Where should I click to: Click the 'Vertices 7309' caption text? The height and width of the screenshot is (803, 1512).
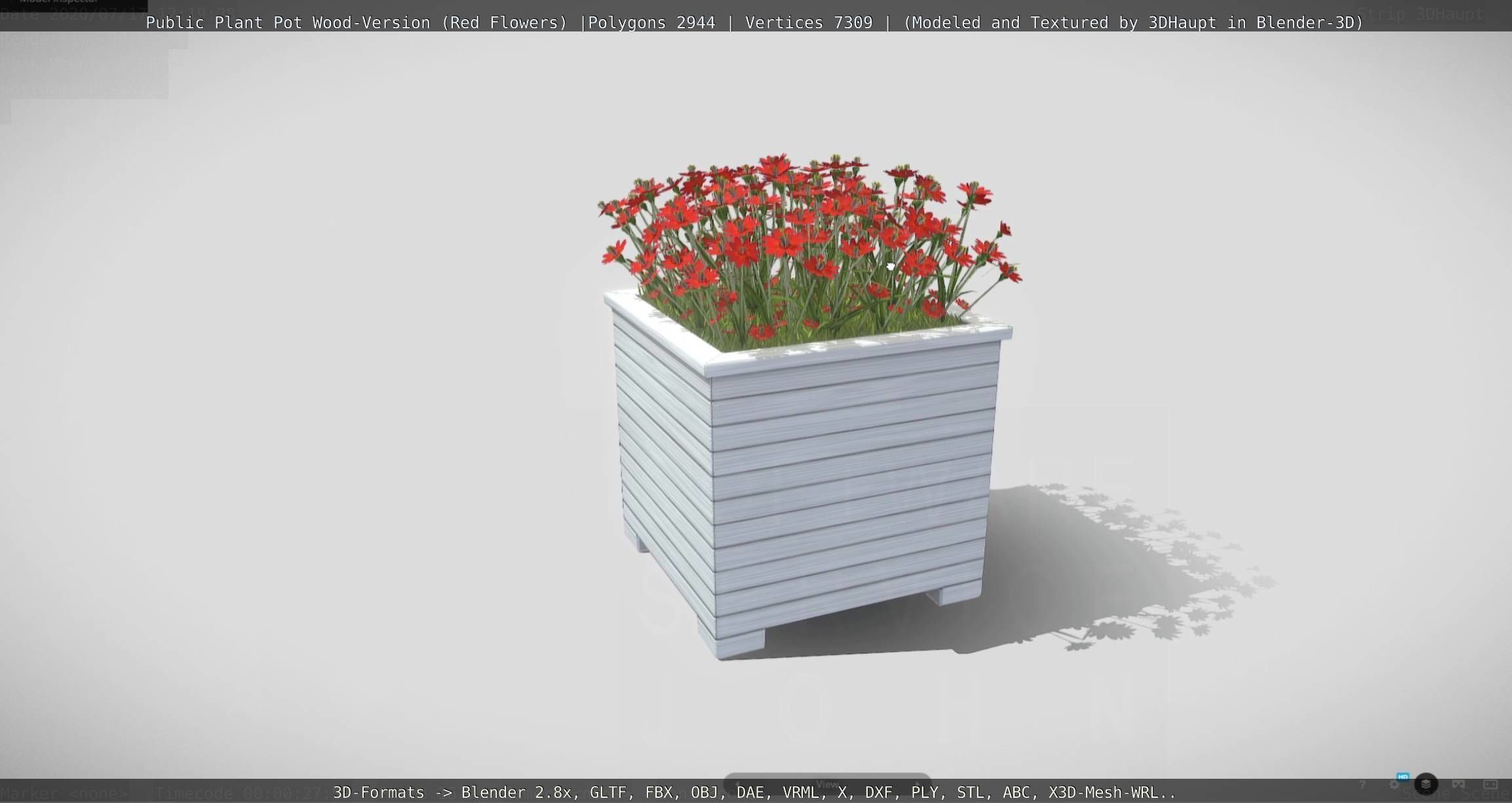point(809,22)
